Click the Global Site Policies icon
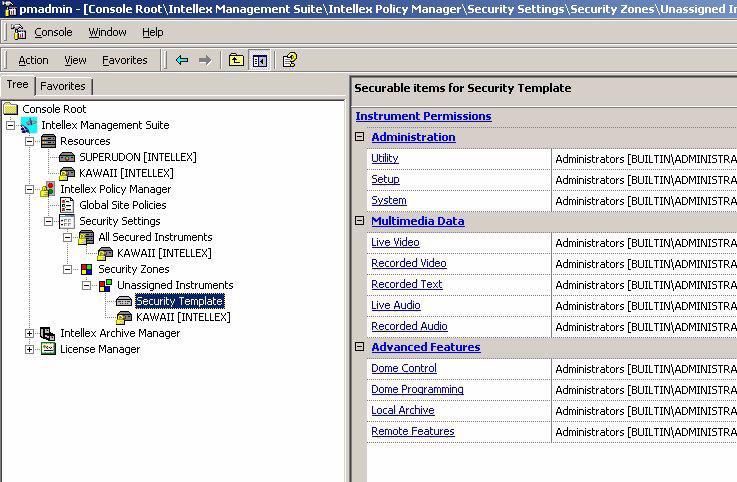This screenshot has width=737, height=482. [67, 205]
